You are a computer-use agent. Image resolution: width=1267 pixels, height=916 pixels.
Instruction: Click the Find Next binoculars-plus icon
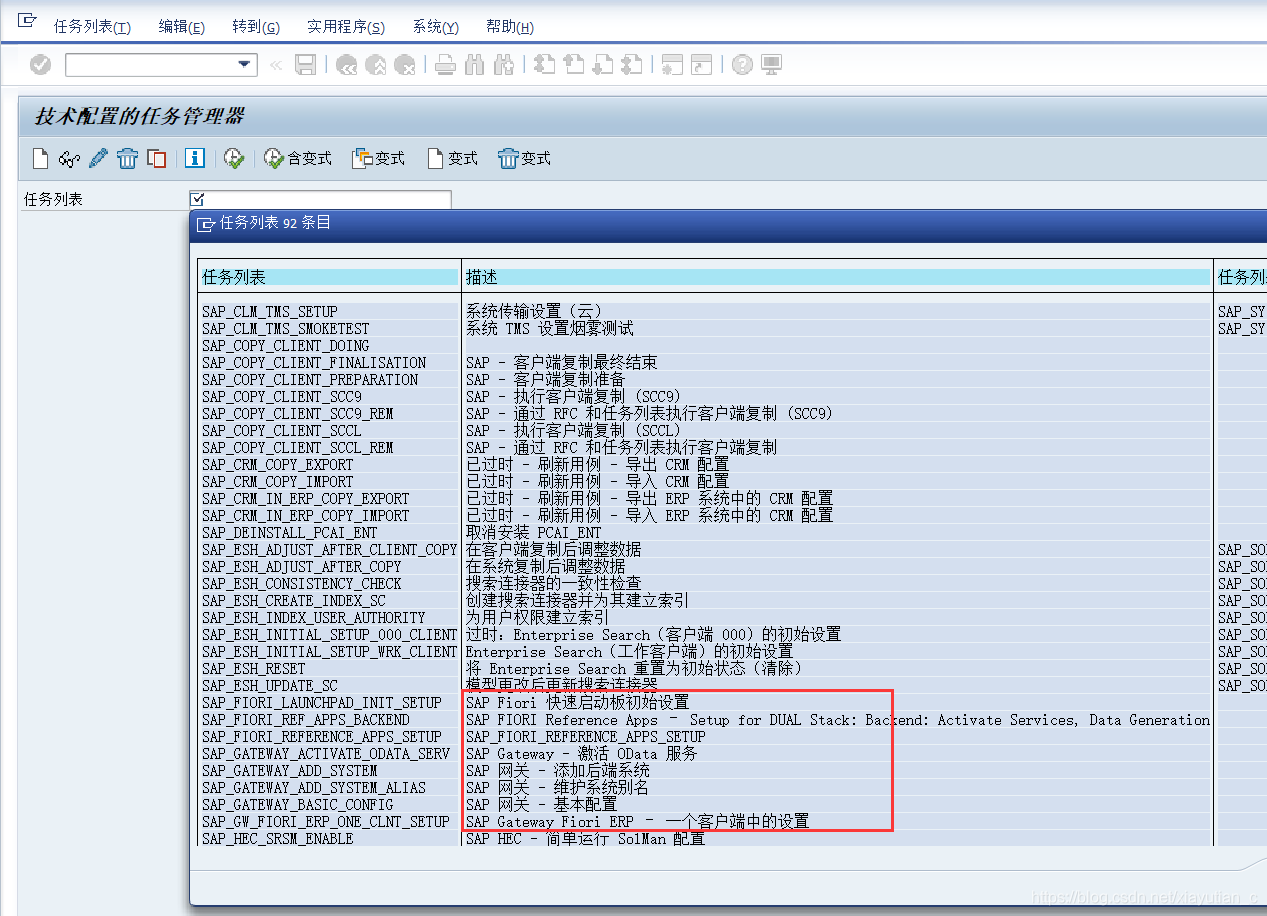pos(504,65)
